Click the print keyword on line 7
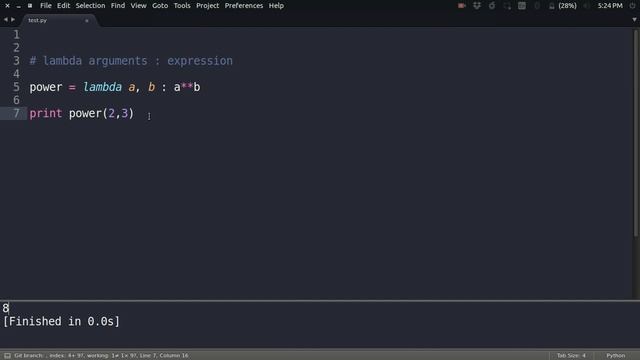The width and height of the screenshot is (640, 360). click(46, 113)
